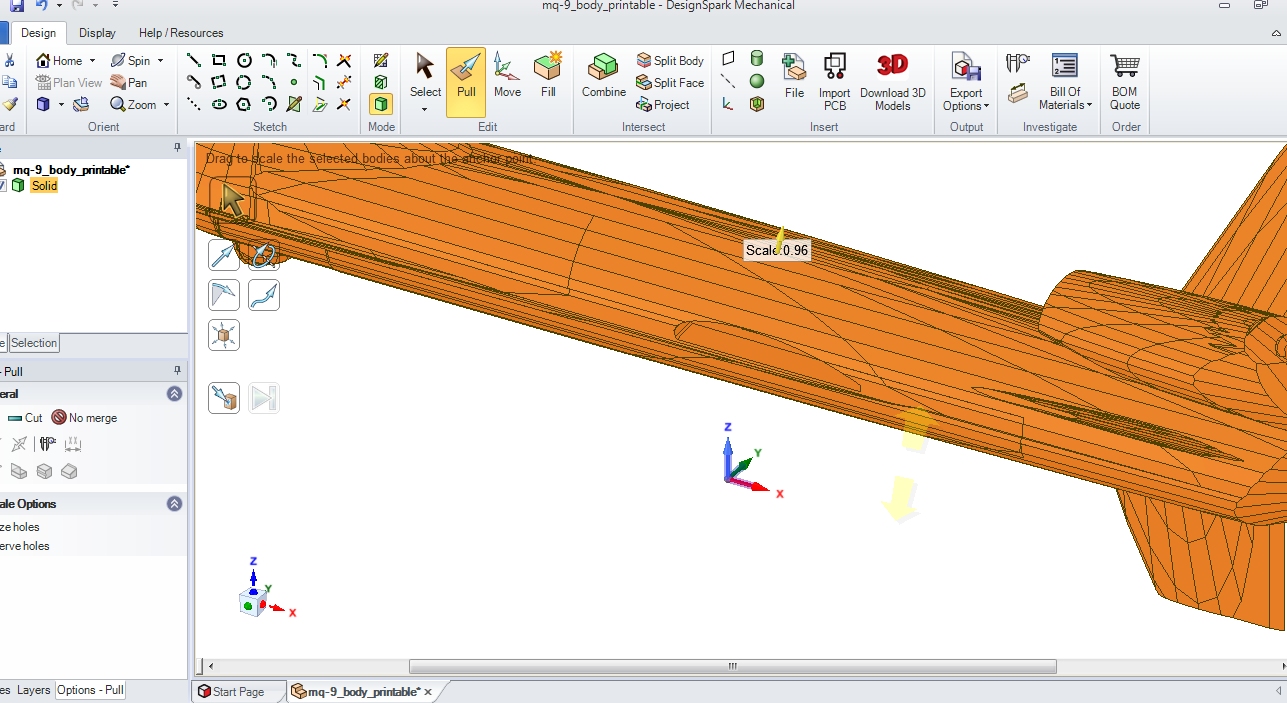Screen dimensions: 1287x703
Task: Toggle visibility checkbox of Solid body
Action: (x=3, y=186)
